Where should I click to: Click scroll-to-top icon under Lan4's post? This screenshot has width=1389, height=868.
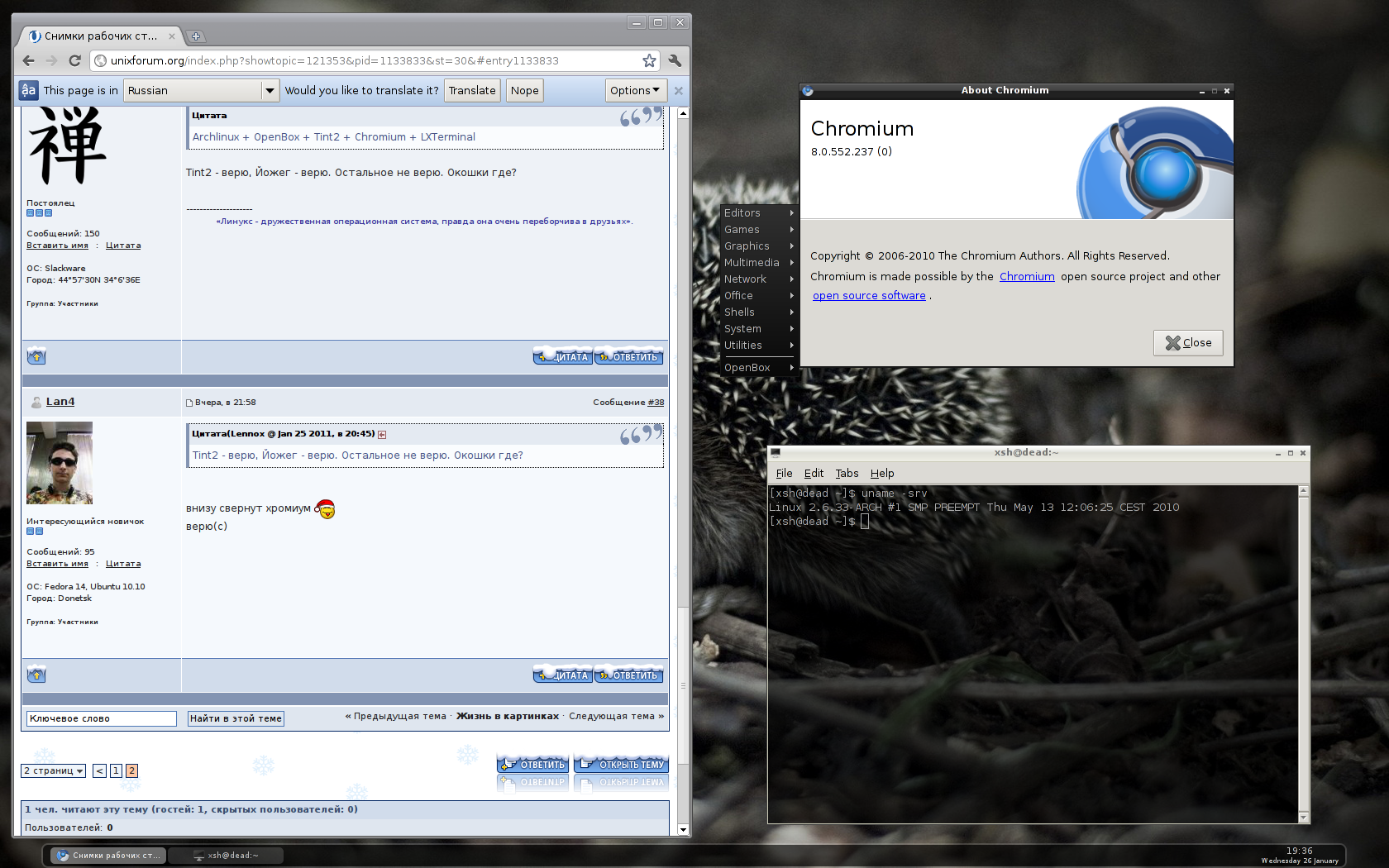(x=36, y=675)
